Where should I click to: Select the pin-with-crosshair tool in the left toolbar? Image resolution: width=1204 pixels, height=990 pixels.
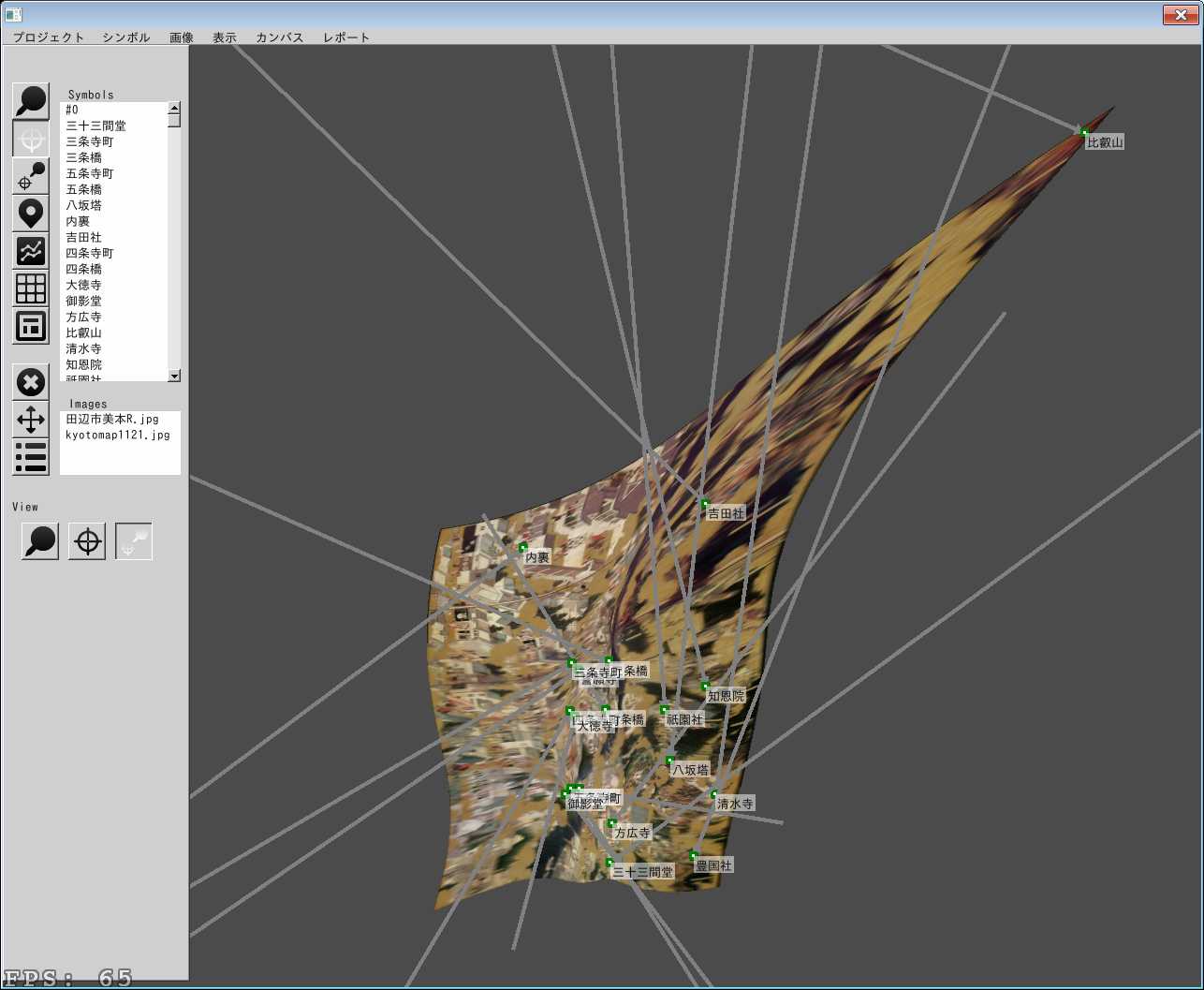(31, 176)
